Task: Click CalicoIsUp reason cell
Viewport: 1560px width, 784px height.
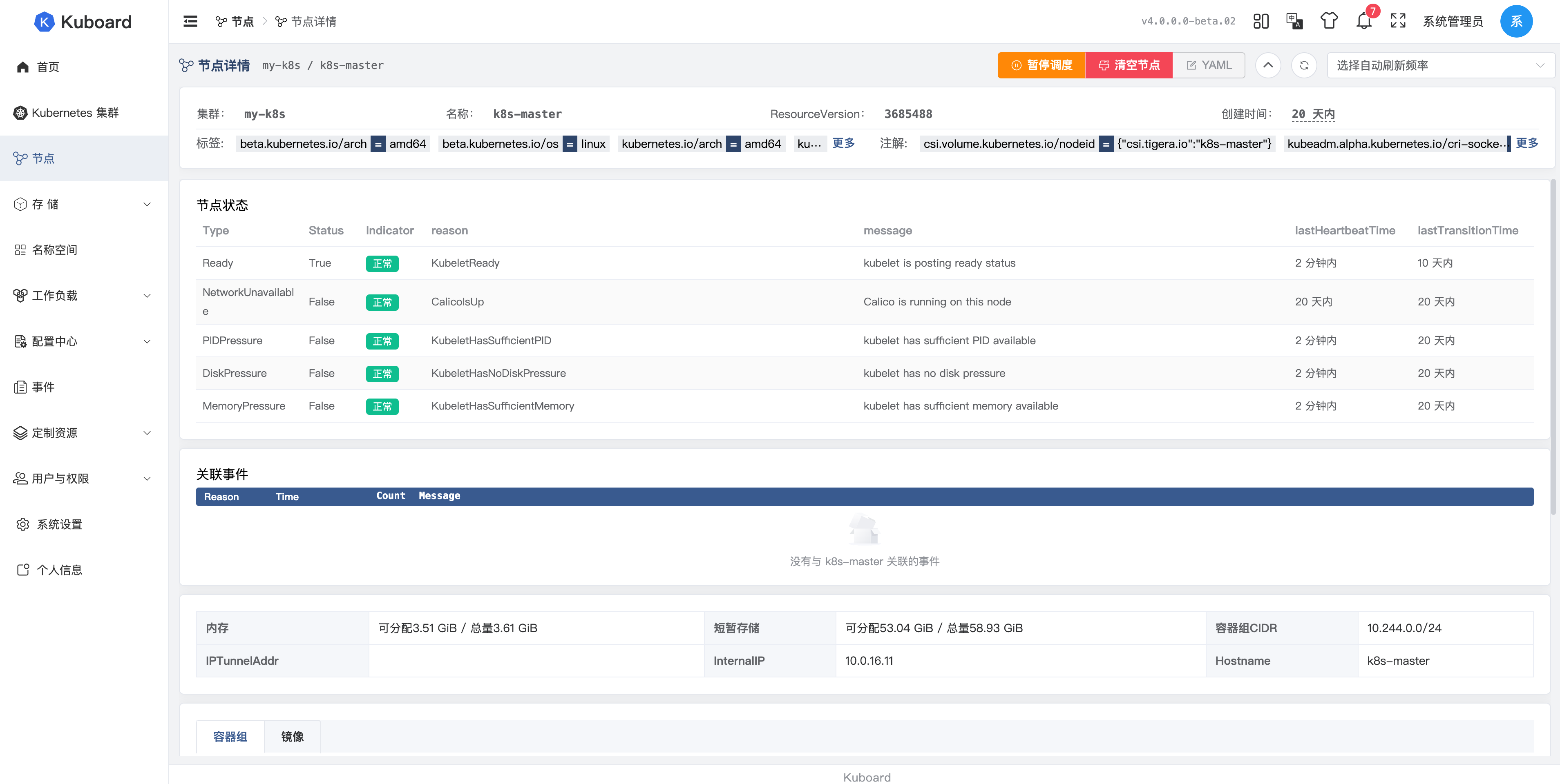Action: [457, 301]
